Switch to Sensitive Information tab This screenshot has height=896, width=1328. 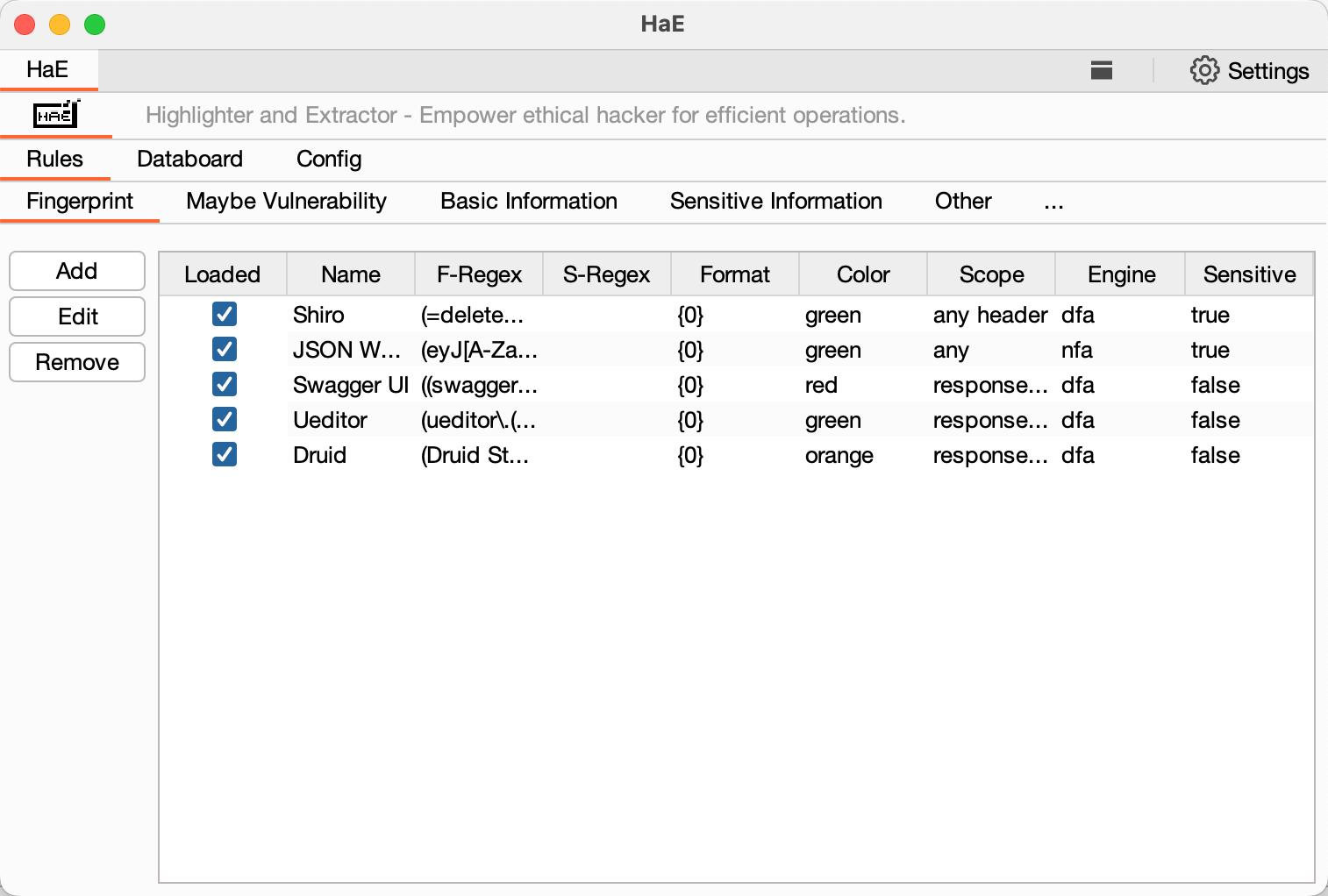(x=775, y=202)
